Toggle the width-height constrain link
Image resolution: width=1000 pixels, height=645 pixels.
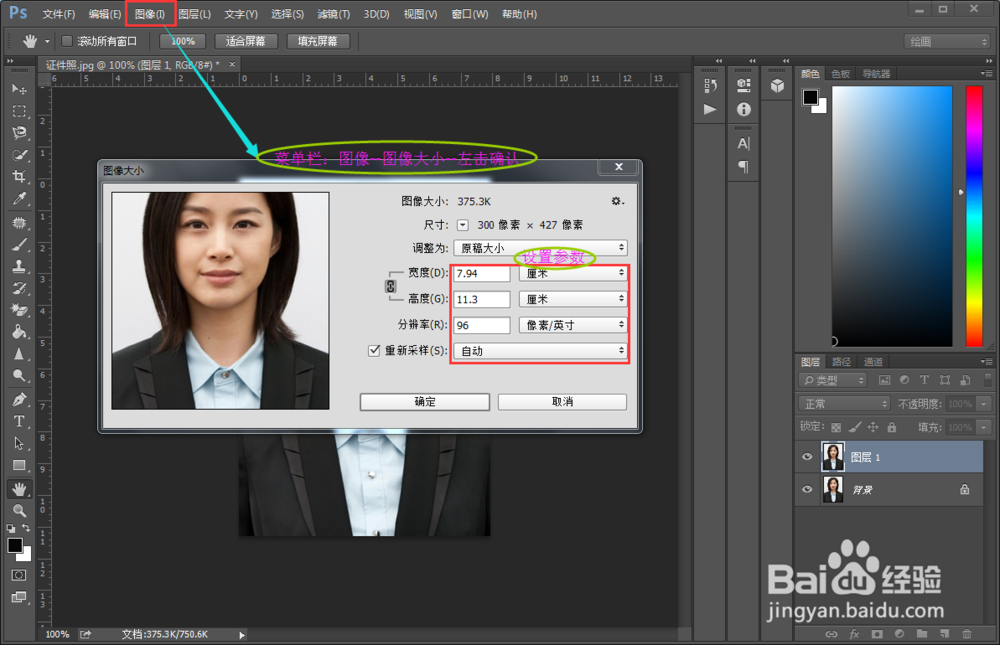pos(390,286)
